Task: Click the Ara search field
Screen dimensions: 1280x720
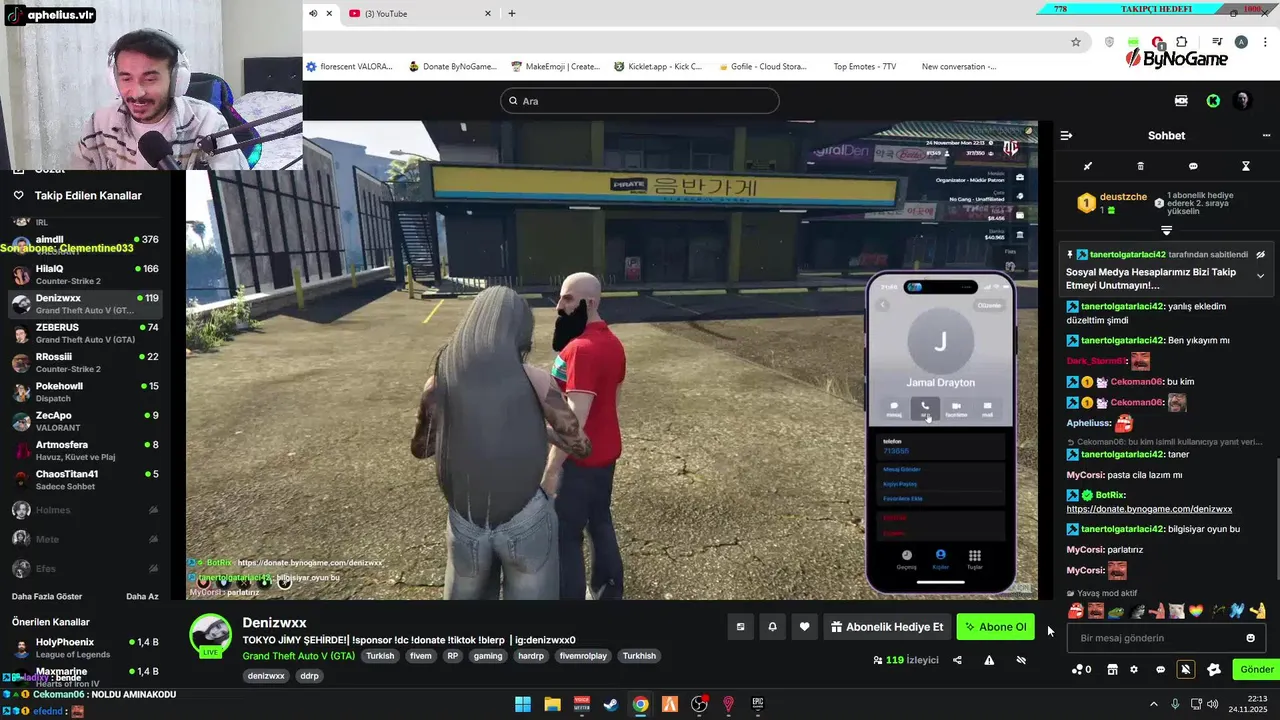Action: click(x=640, y=101)
